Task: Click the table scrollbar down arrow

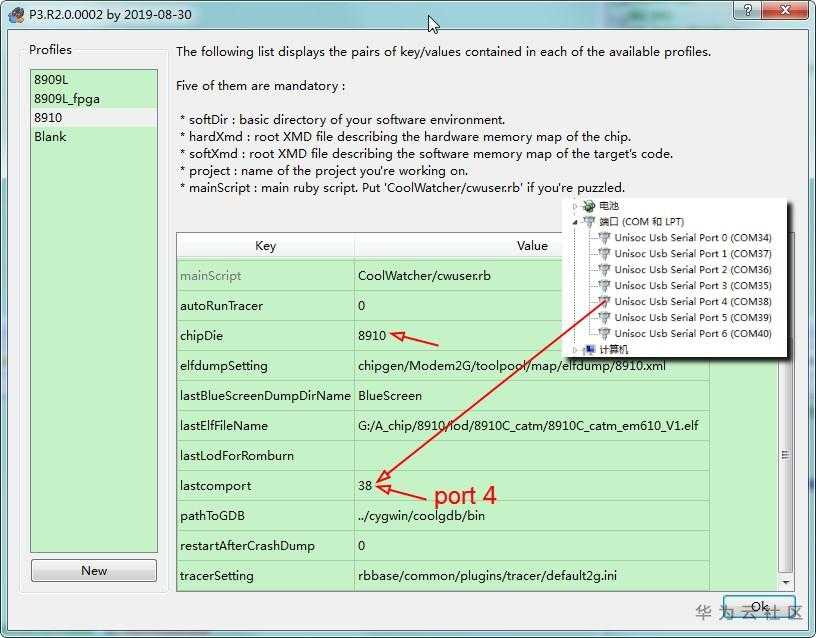Action: [786, 583]
